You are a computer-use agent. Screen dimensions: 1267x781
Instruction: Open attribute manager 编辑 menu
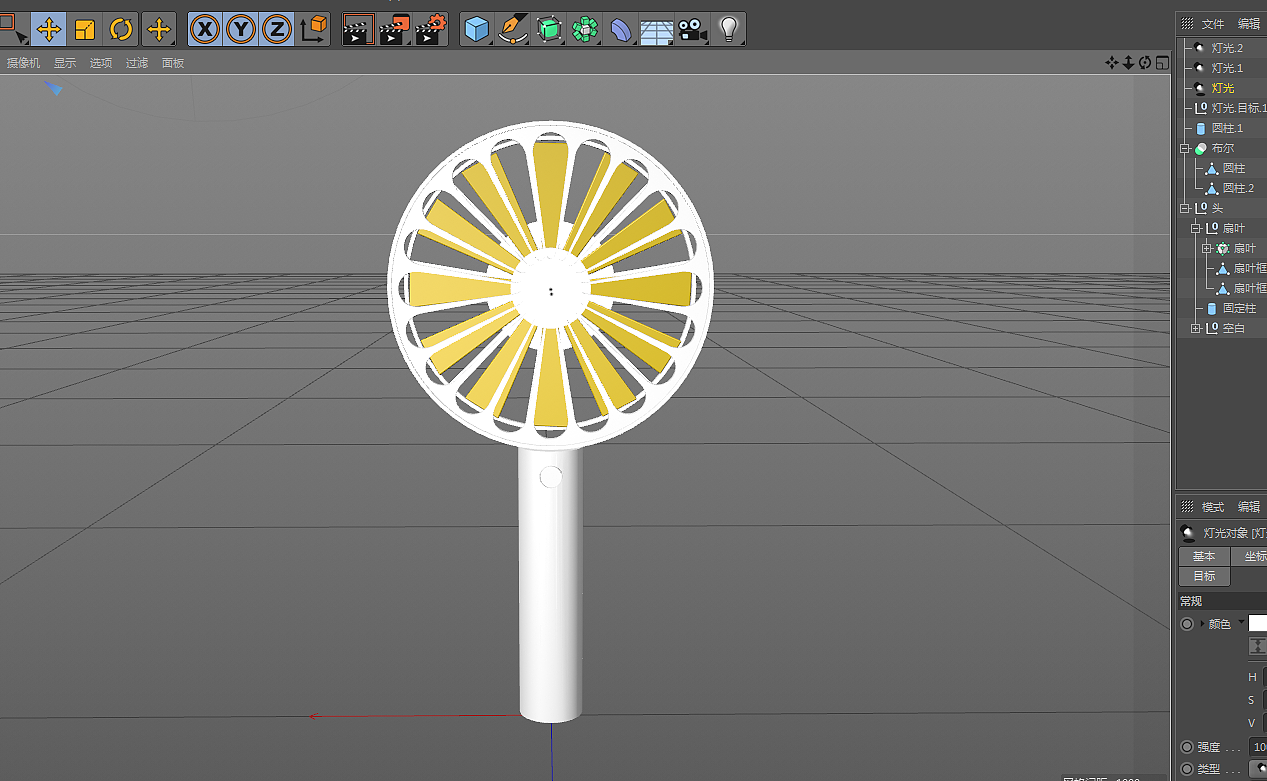[1249, 507]
